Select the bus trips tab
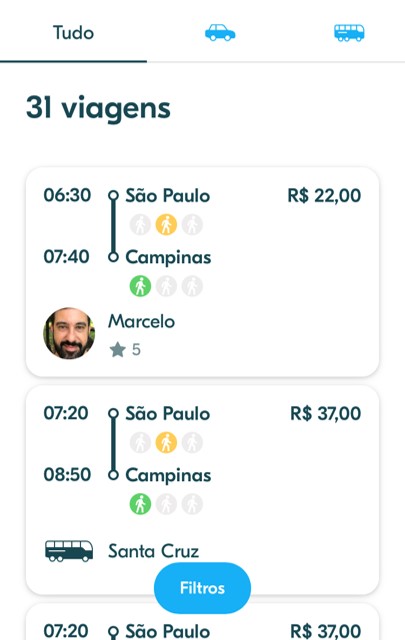The width and height of the screenshot is (405, 640). click(x=349, y=33)
